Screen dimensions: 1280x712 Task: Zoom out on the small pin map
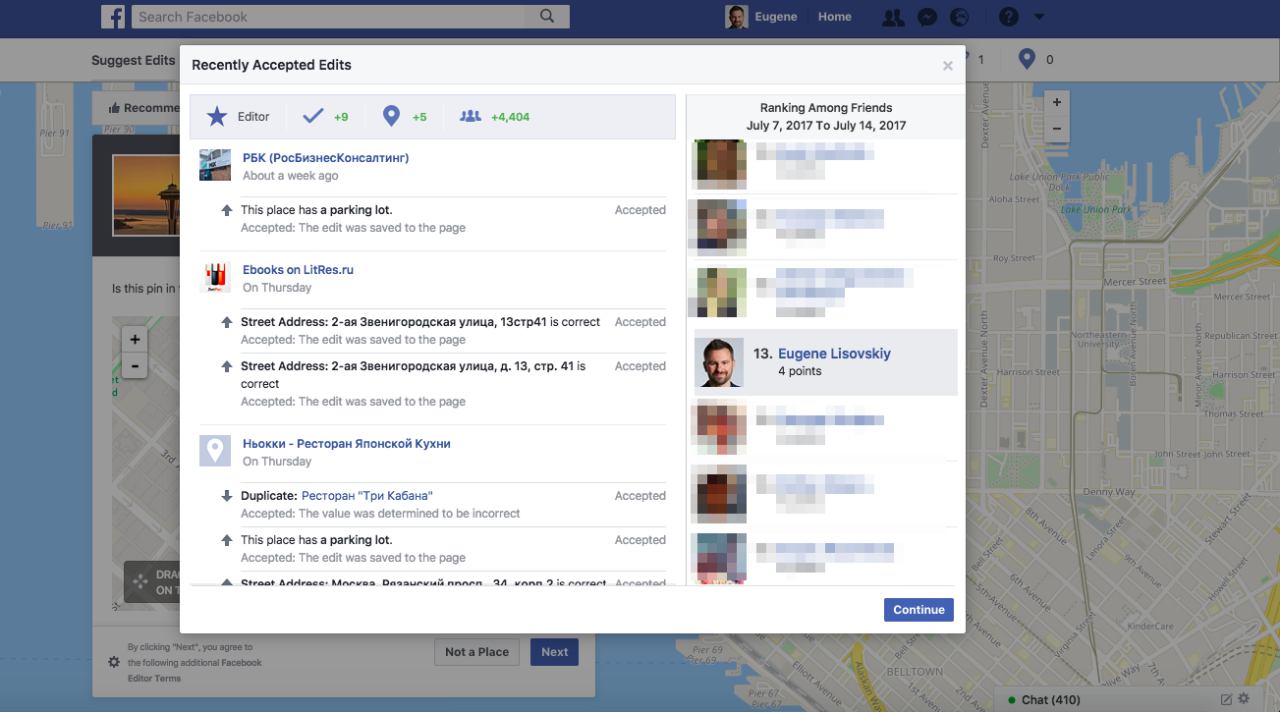[x=134, y=367]
